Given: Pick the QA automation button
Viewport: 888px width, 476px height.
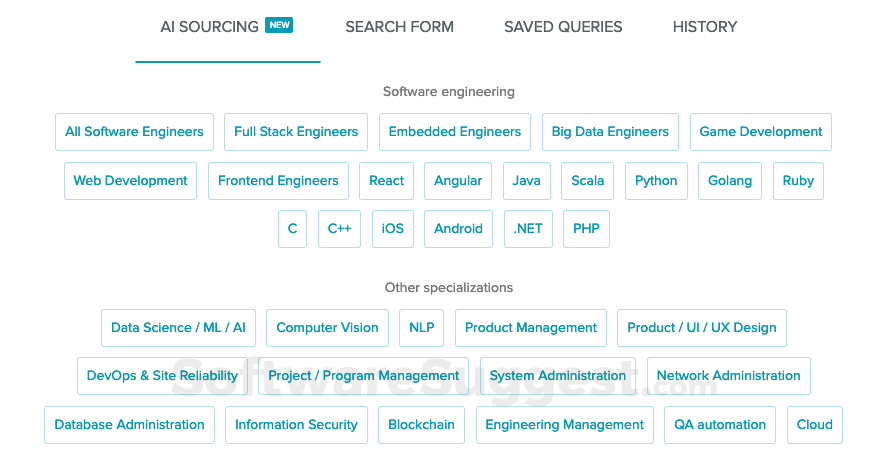Looking at the screenshot, I should pyautogui.click(x=720, y=425).
